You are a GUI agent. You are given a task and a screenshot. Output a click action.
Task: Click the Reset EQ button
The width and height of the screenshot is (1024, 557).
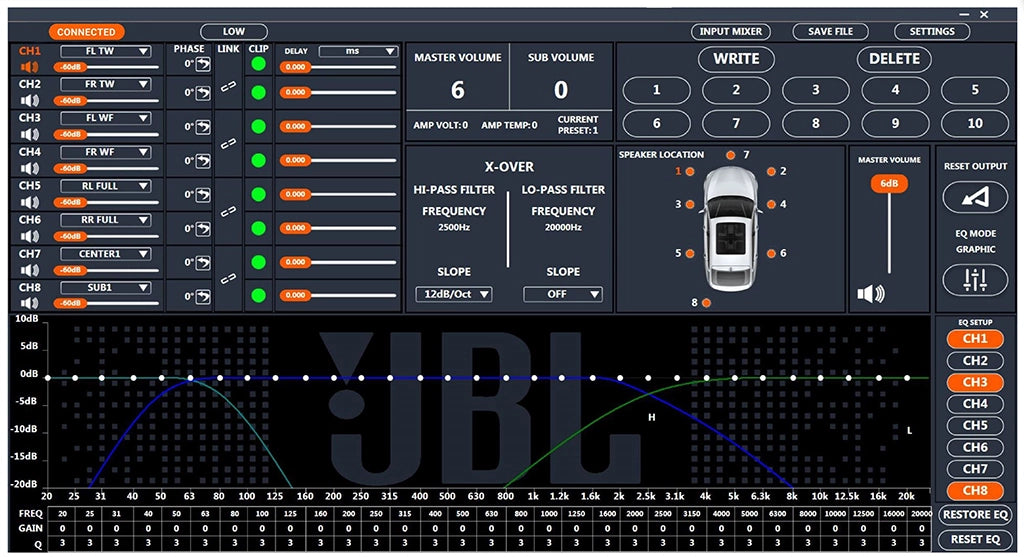tap(975, 539)
